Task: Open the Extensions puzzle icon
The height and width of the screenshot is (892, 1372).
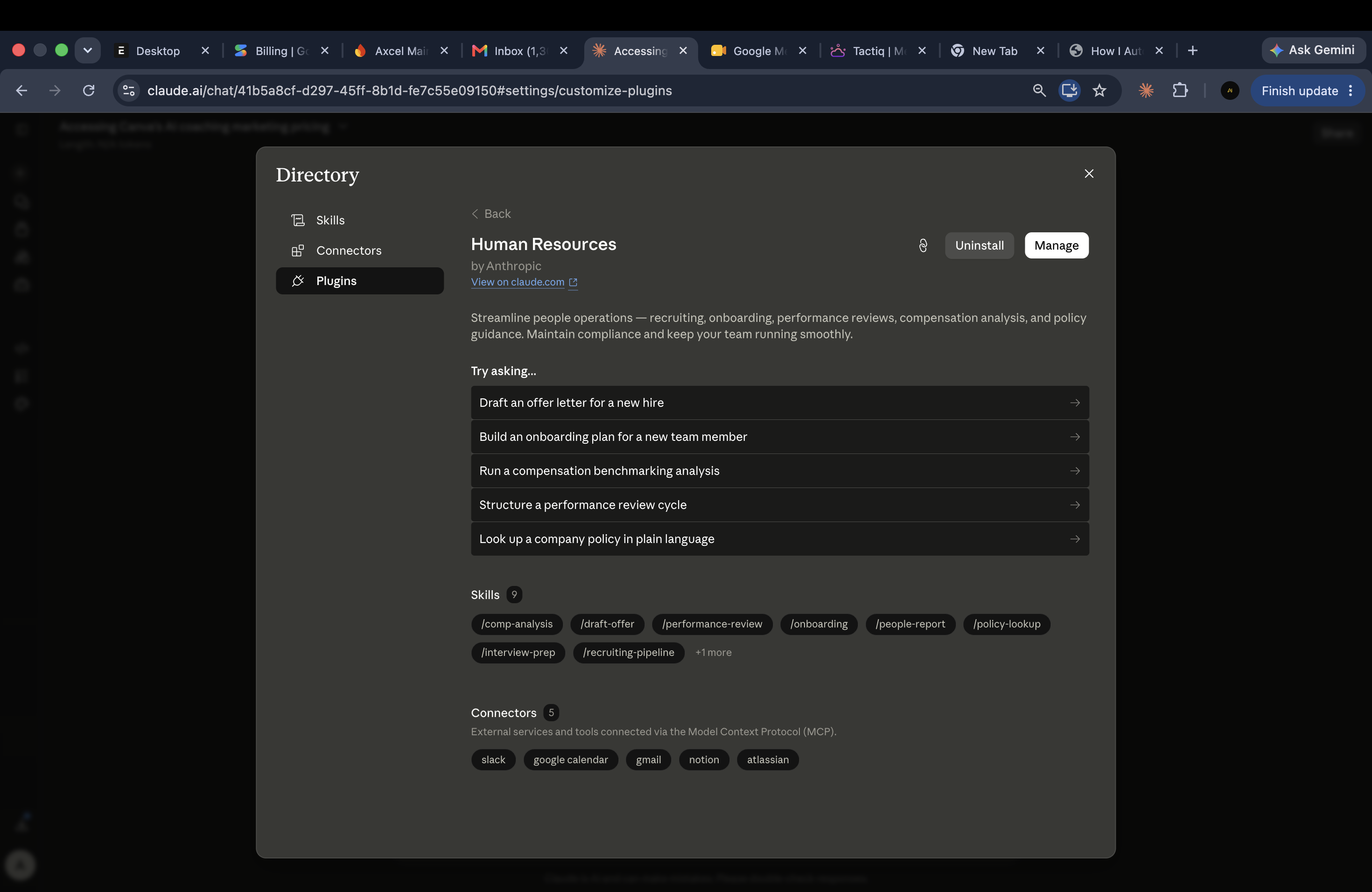Action: pos(1180,91)
